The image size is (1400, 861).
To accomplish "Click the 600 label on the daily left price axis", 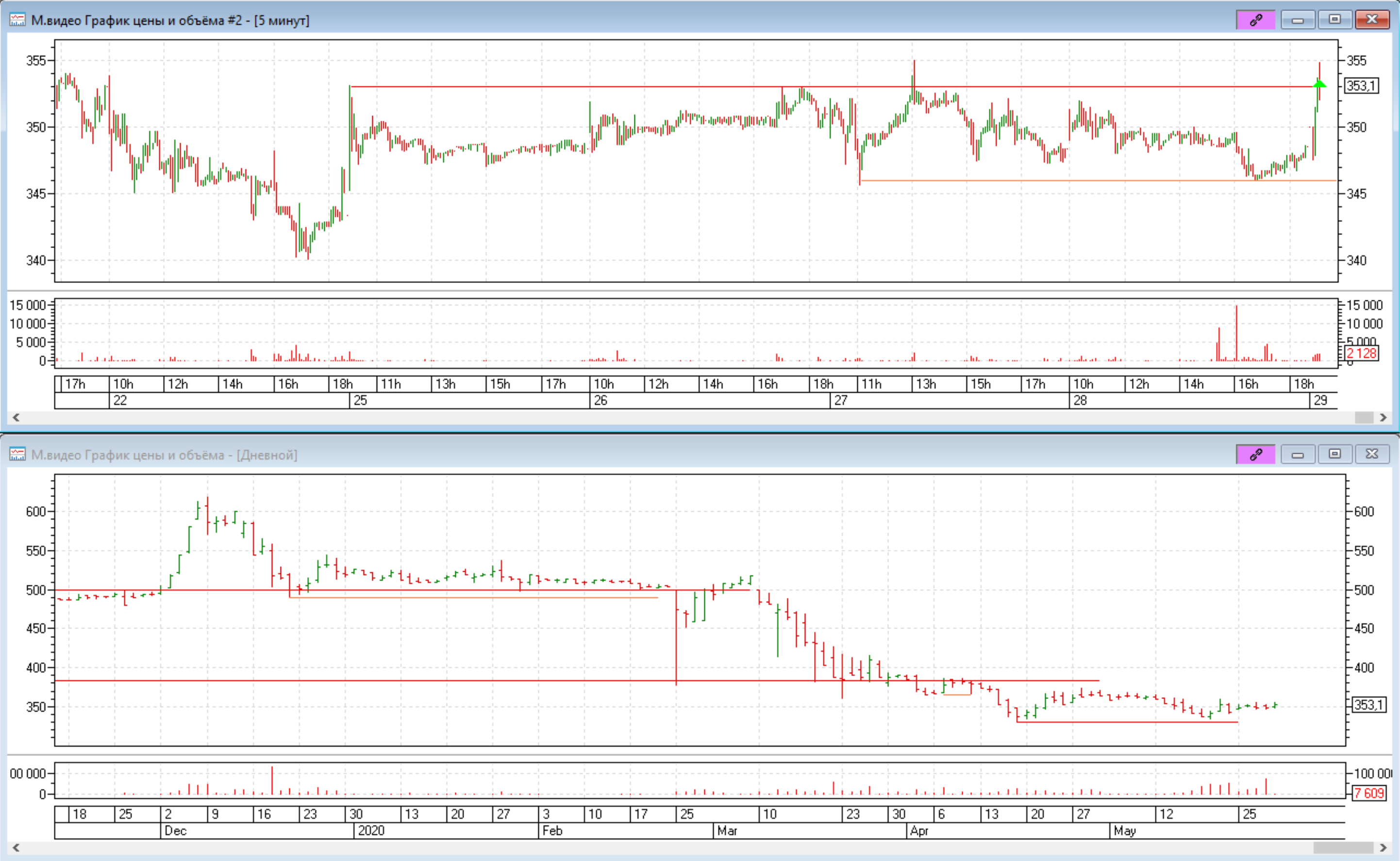I will click(35, 512).
